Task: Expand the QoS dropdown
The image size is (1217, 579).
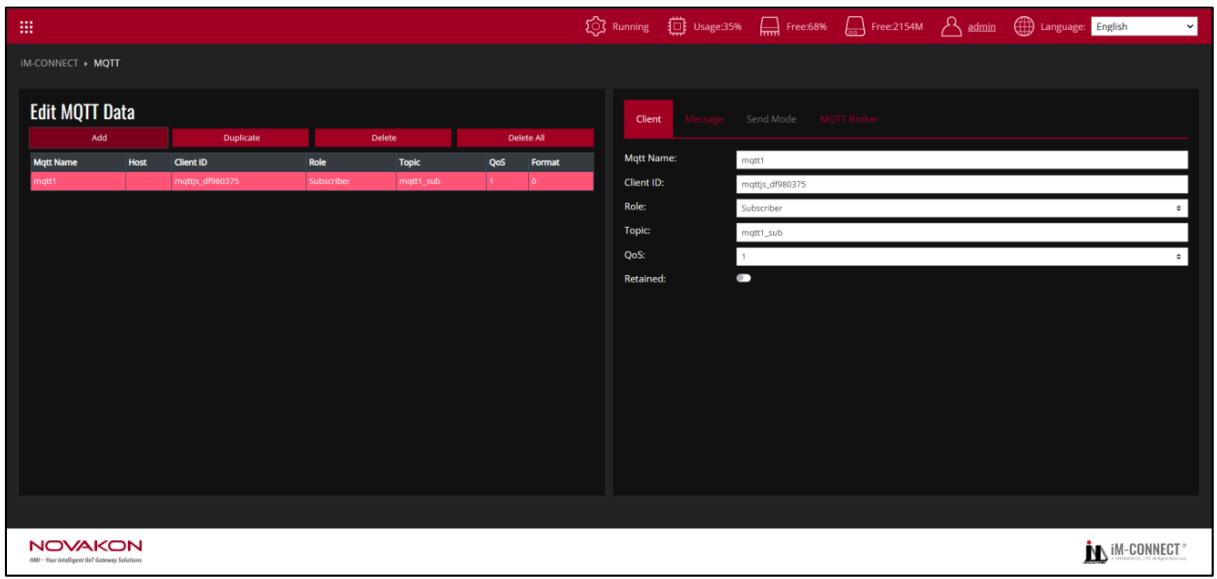Action: pos(961,256)
